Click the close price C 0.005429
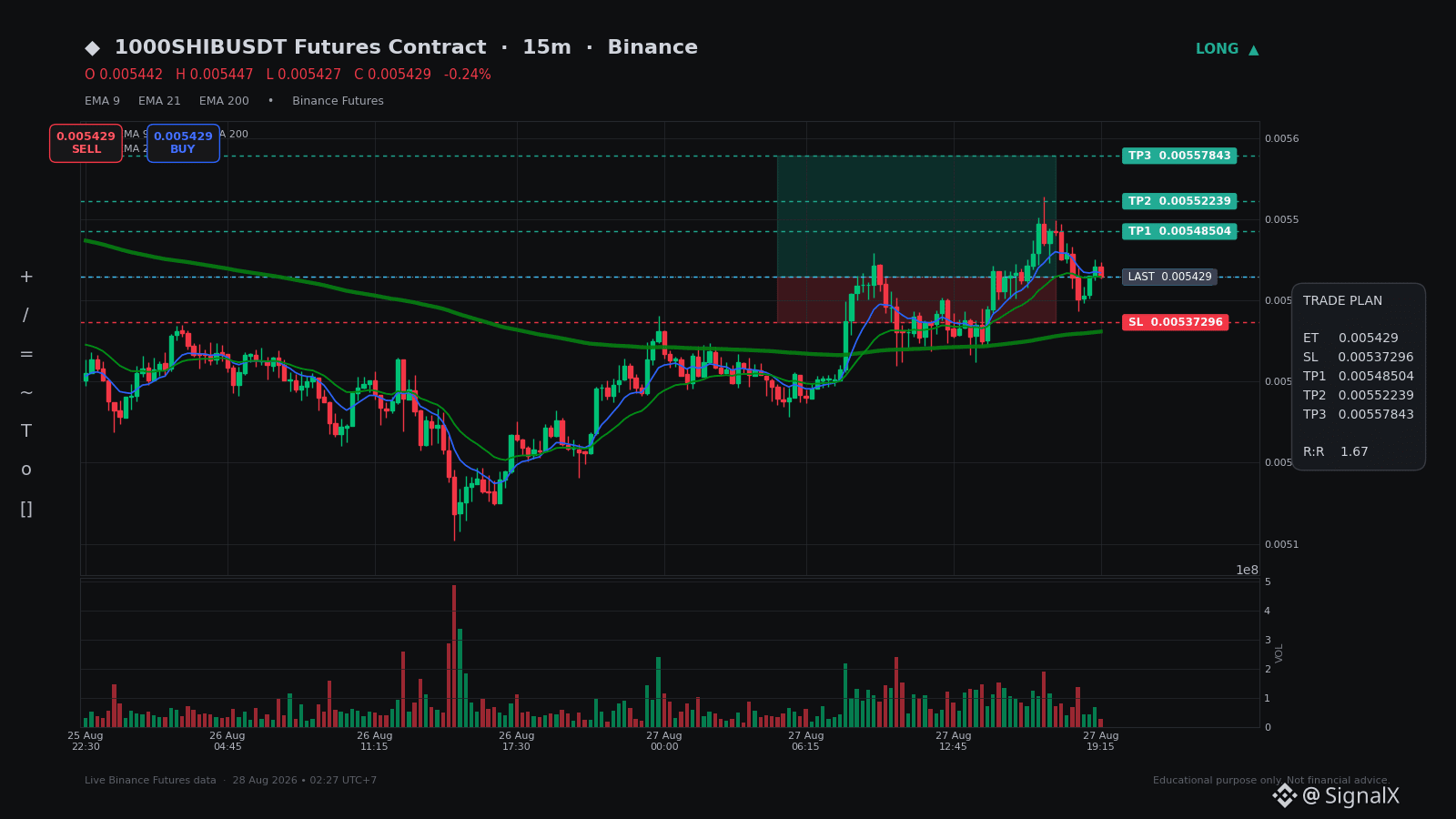Screen dimensions: 1456x819 [392, 75]
